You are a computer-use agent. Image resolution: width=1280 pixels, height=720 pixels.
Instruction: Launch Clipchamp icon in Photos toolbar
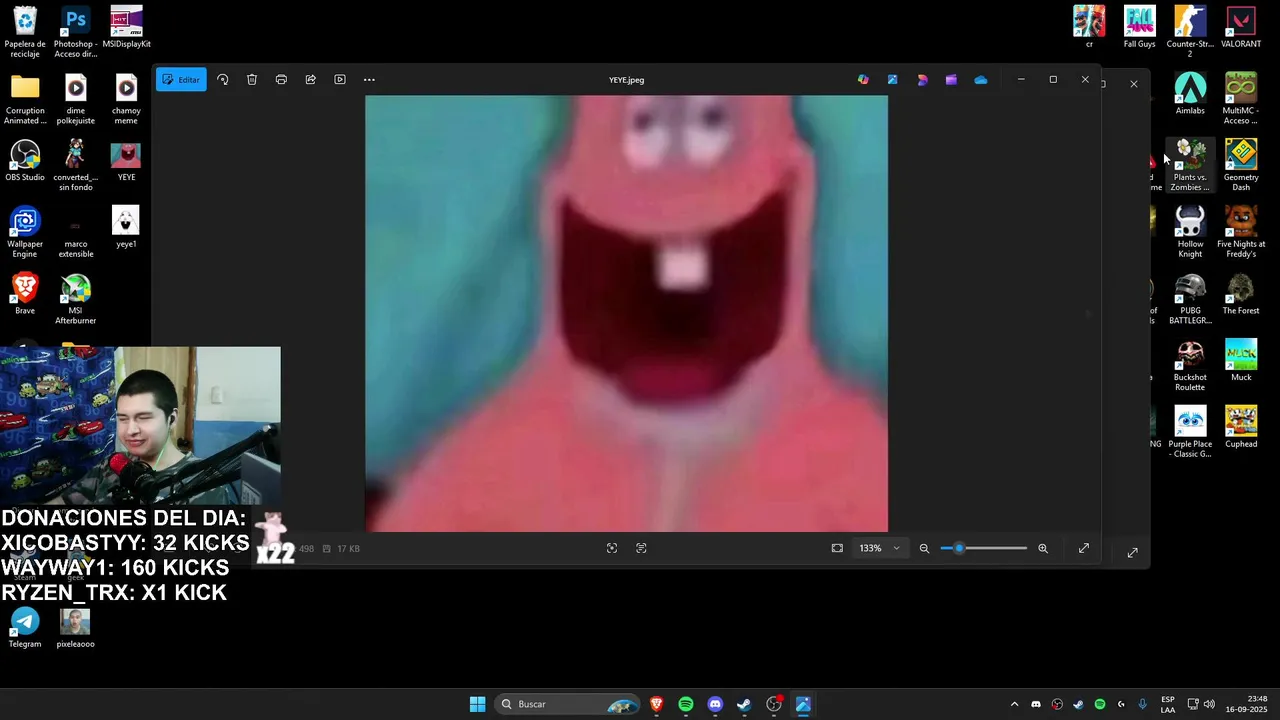click(922, 80)
